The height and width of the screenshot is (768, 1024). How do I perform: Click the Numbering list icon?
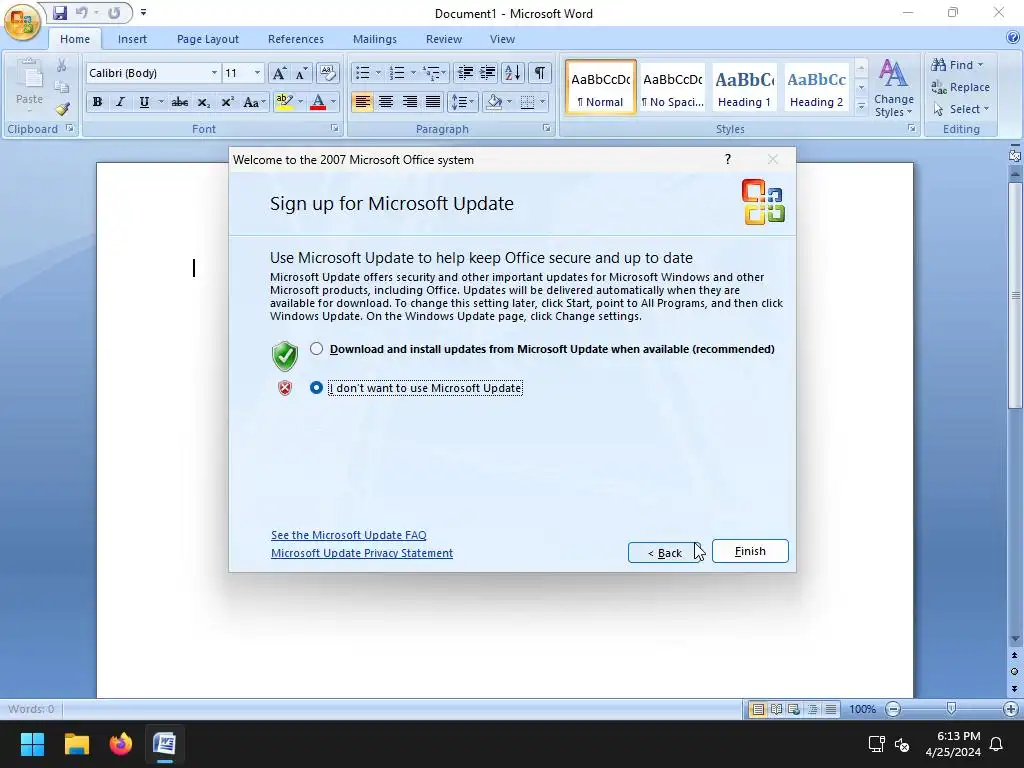click(397, 73)
